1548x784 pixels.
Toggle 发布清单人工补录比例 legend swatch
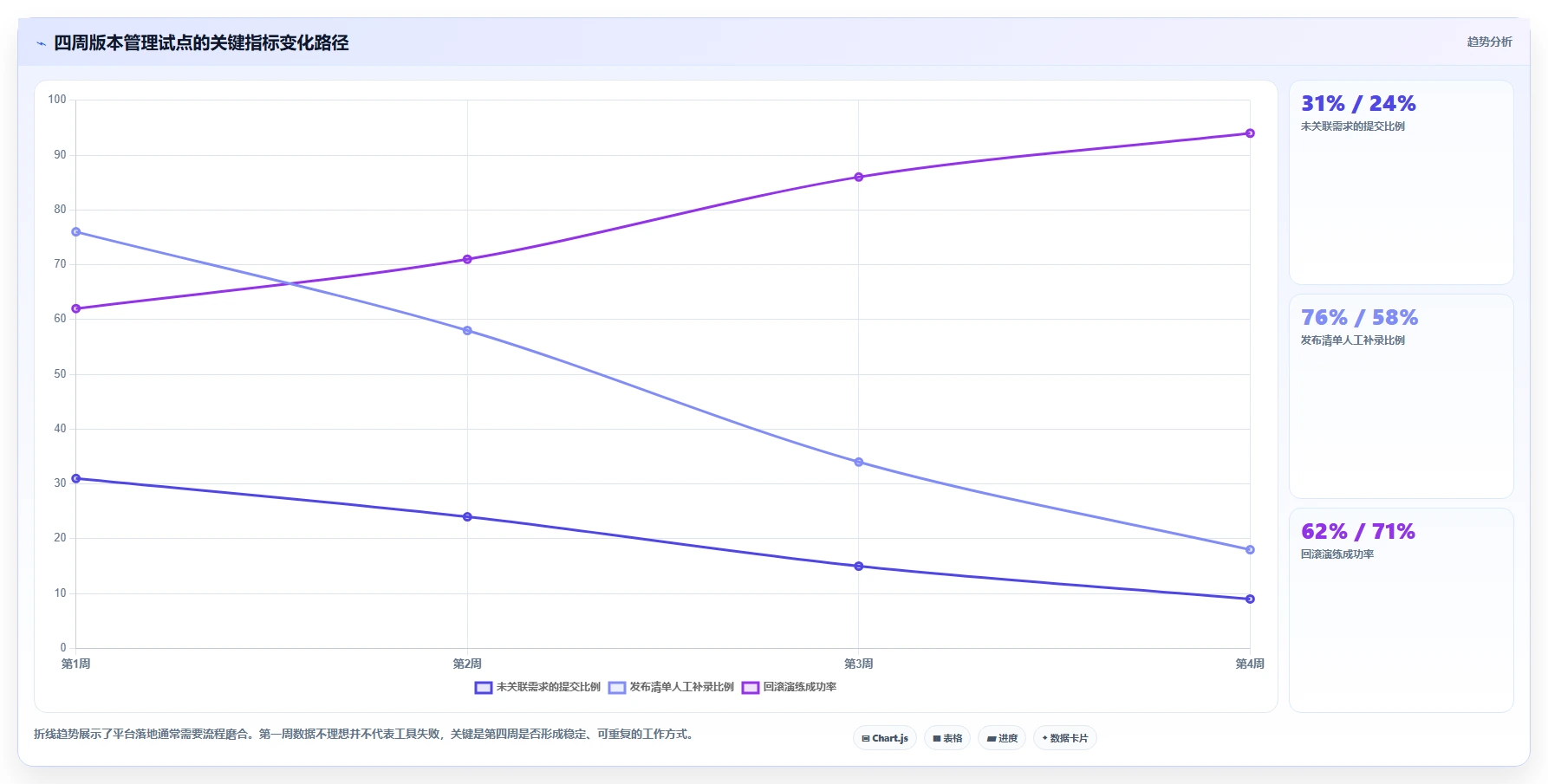pyautogui.click(x=617, y=688)
